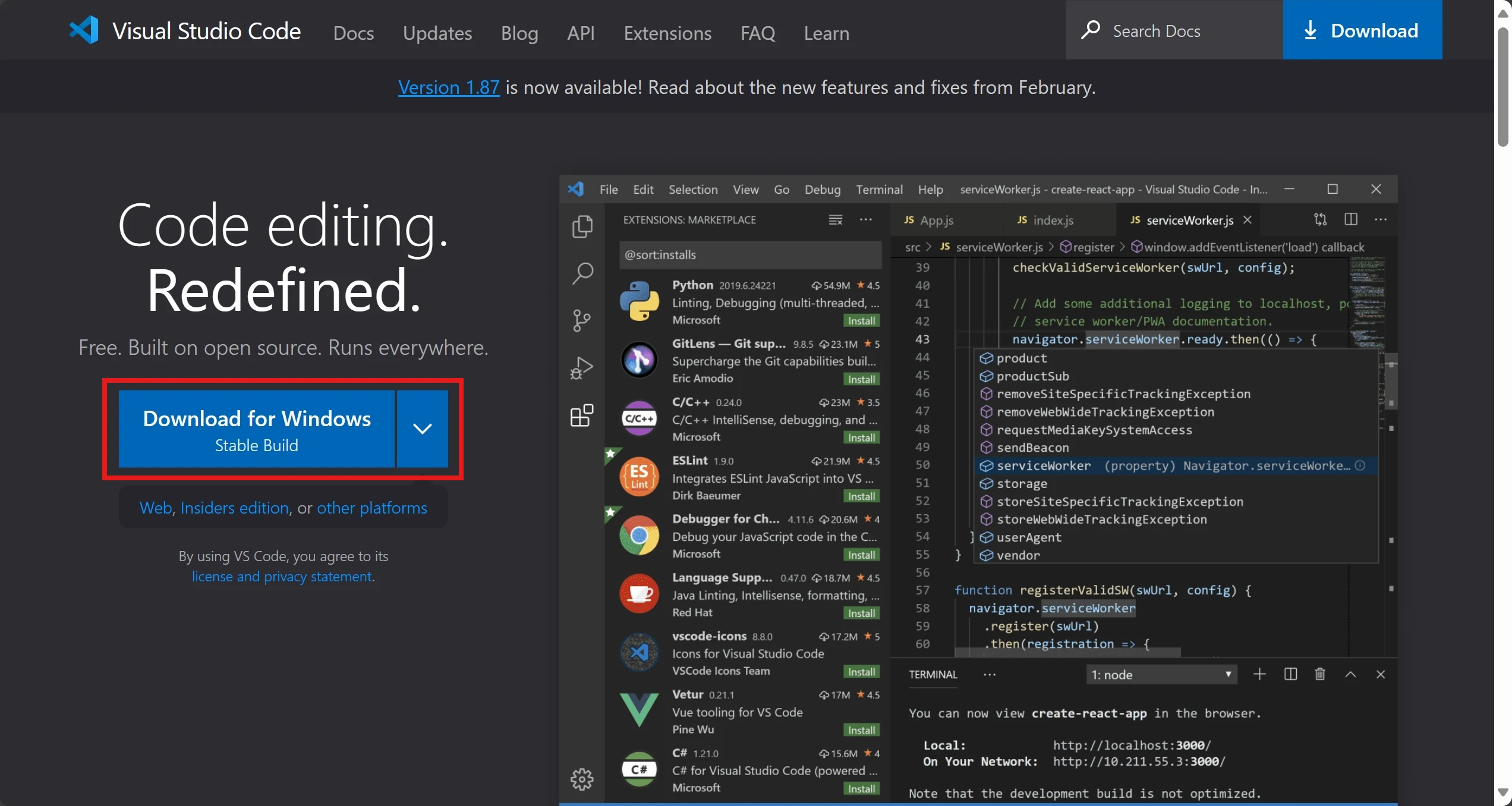Click the kill terminal trash icon
The height and width of the screenshot is (806, 1512).
(x=1320, y=674)
